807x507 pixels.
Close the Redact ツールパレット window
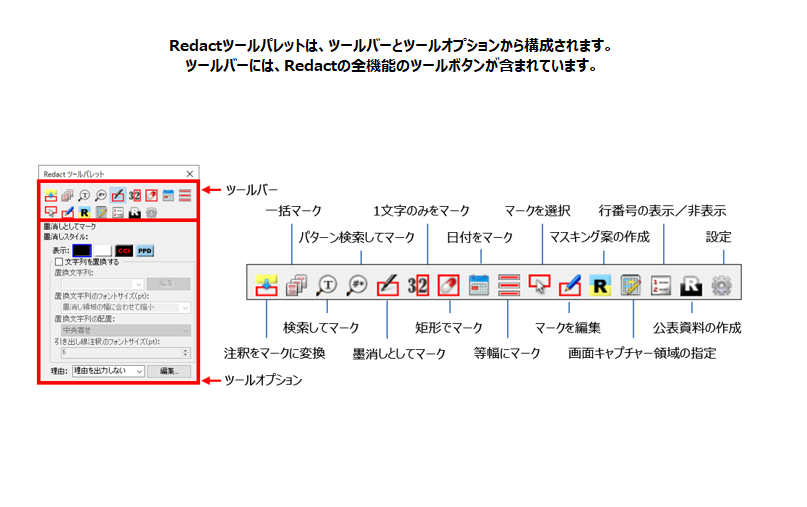coord(189,173)
